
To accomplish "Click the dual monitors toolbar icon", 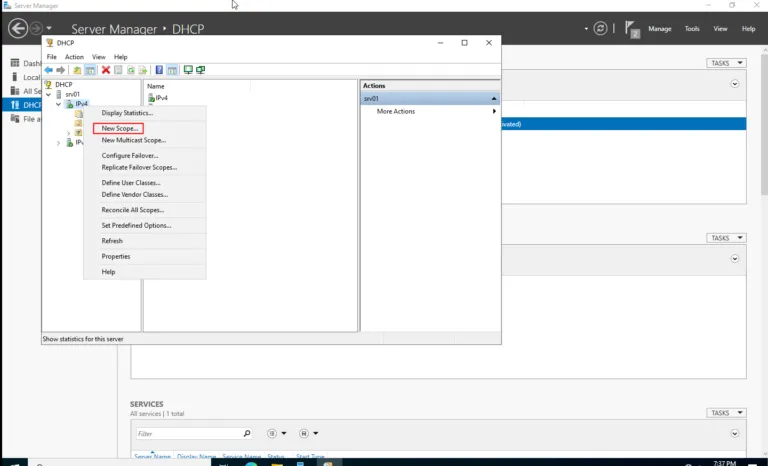I will coord(200,70).
